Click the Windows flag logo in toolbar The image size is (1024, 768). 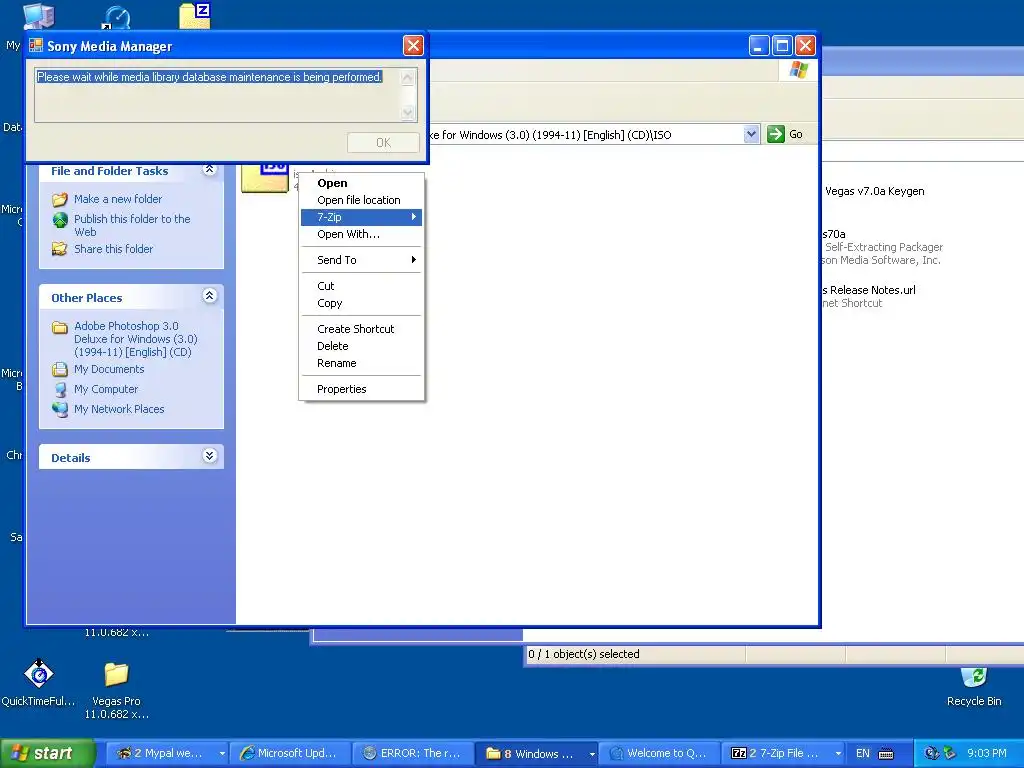tap(798, 70)
